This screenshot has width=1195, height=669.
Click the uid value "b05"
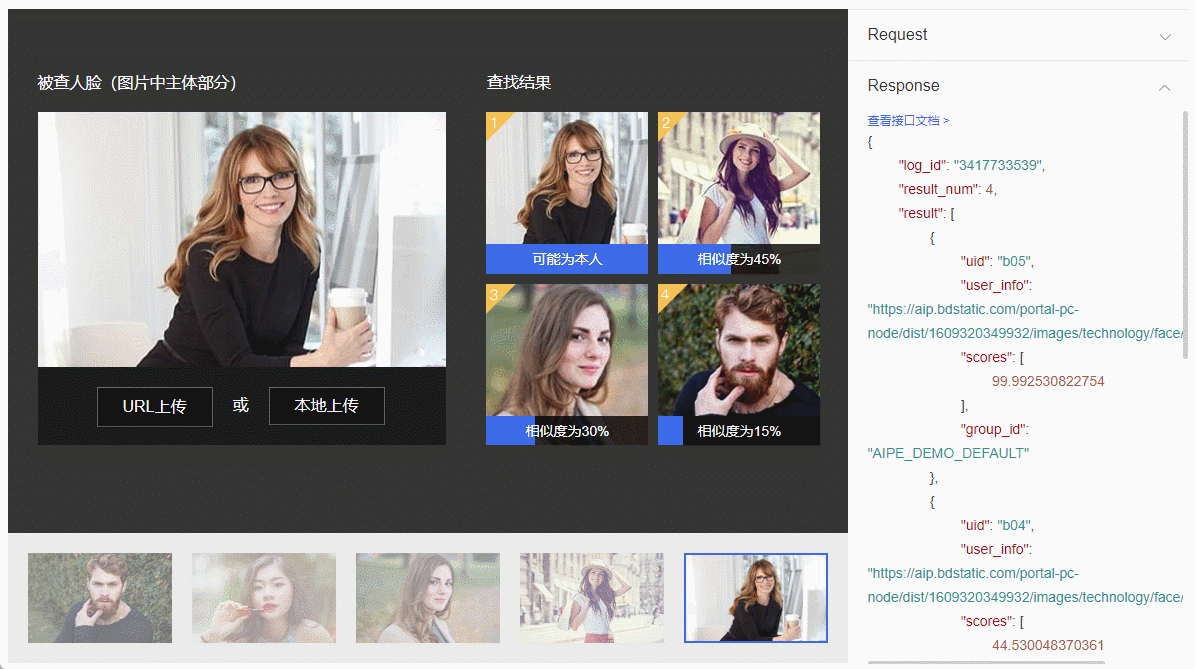pos(1014,261)
